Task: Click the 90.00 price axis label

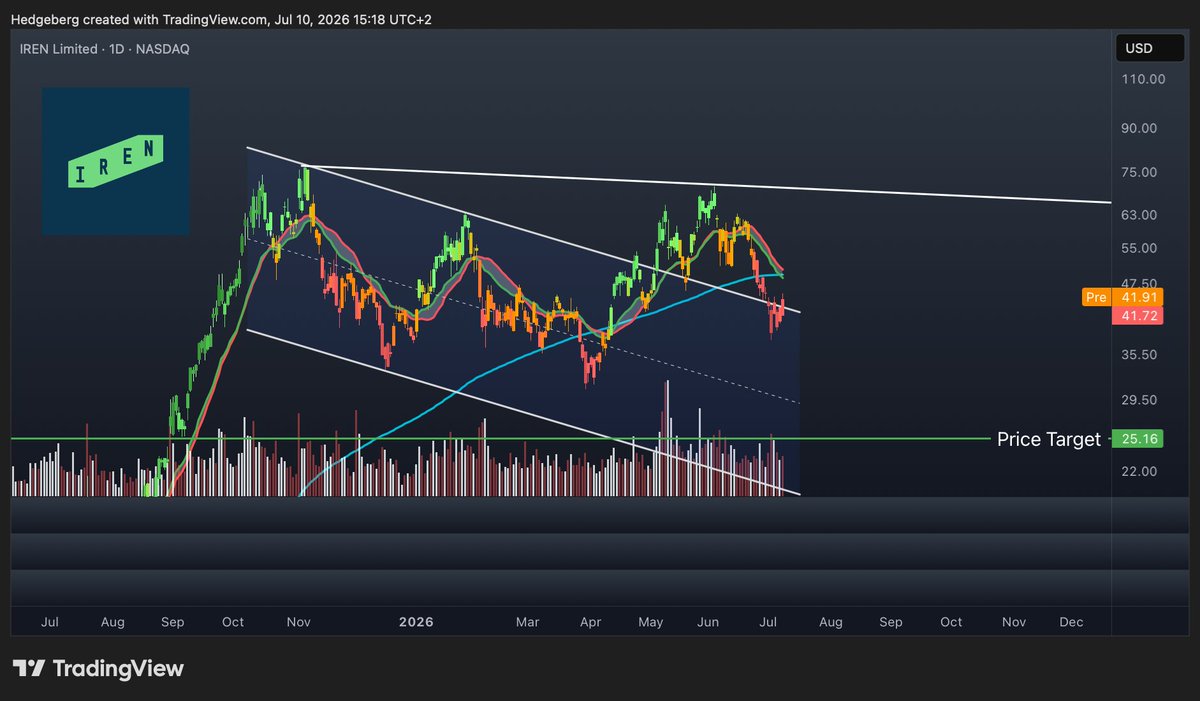Action: [1140, 128]
